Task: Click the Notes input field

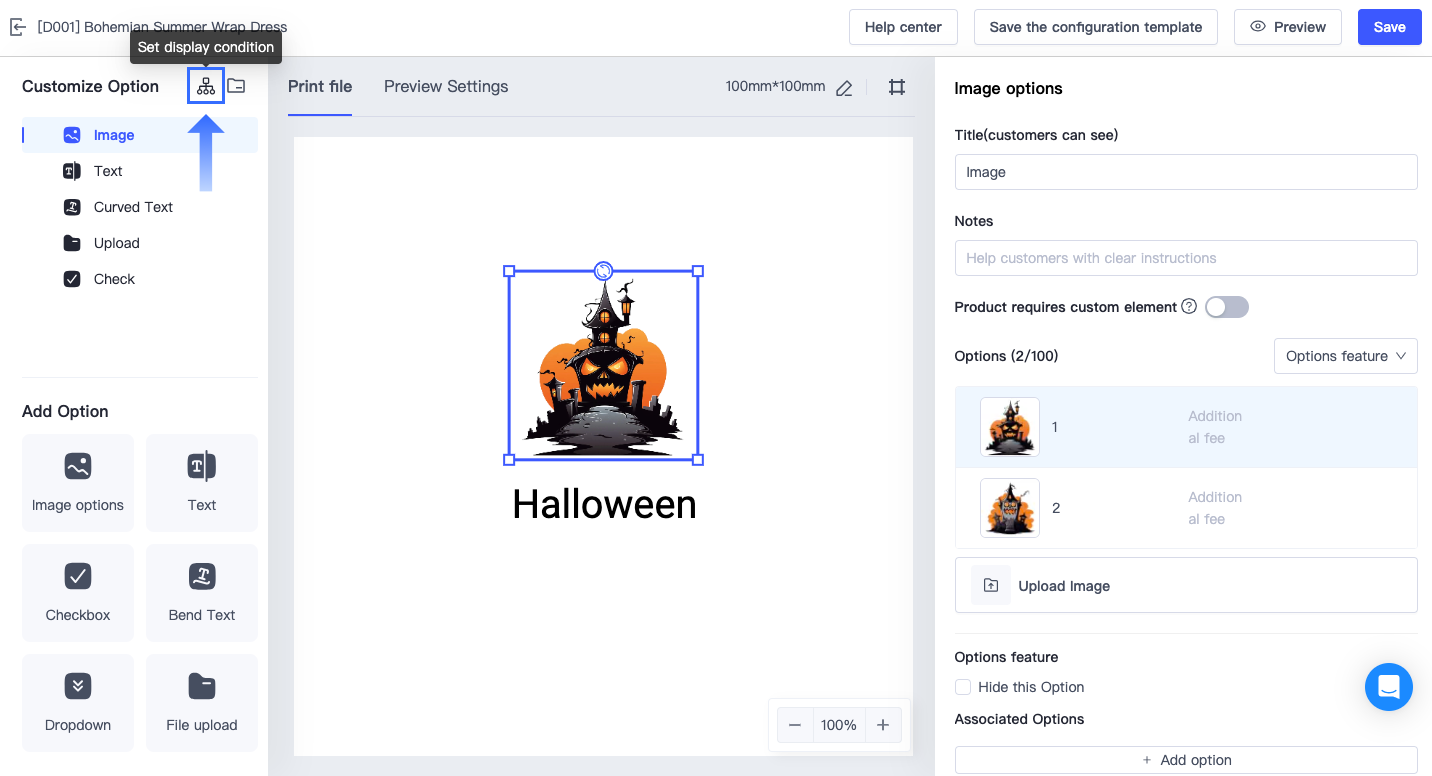Action: (x=1185, y=258)
